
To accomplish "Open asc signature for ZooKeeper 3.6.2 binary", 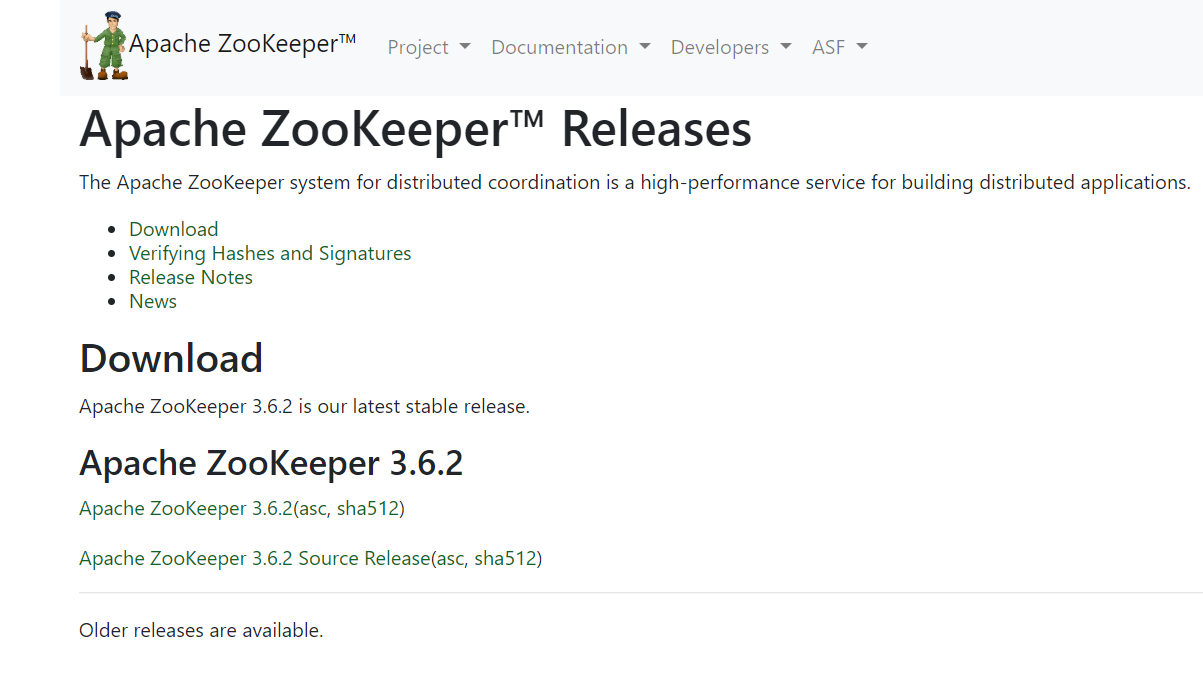I will coord(312,509).
